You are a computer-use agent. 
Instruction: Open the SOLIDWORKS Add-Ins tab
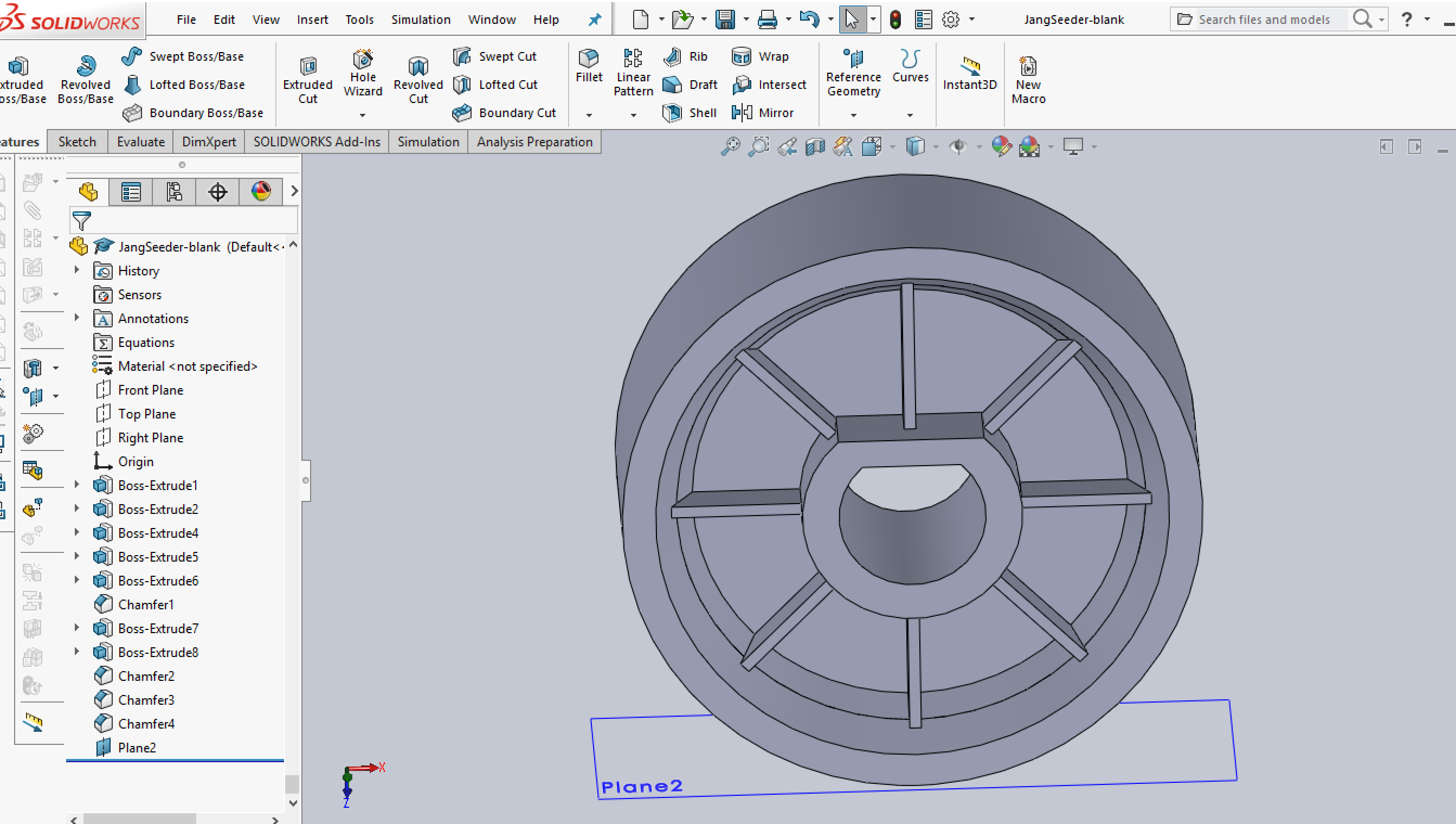[317, 141]
